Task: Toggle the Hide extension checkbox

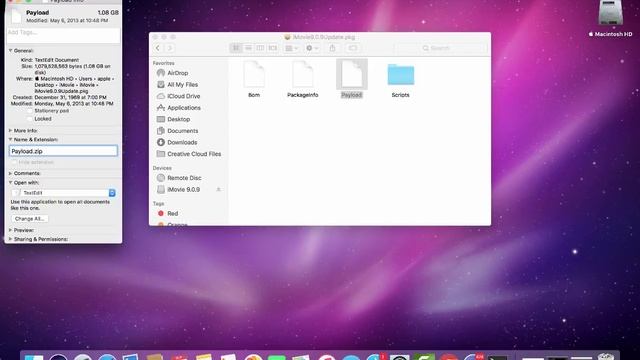Action: tap(14, 162)
